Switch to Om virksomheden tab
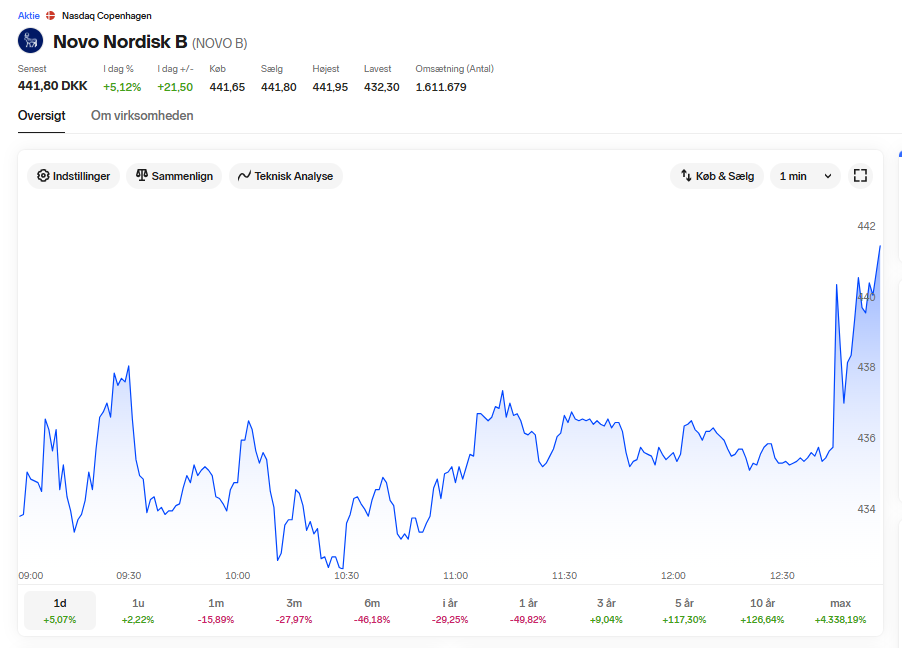The height and width of the screenshot is (648, 902). point(142,116)
